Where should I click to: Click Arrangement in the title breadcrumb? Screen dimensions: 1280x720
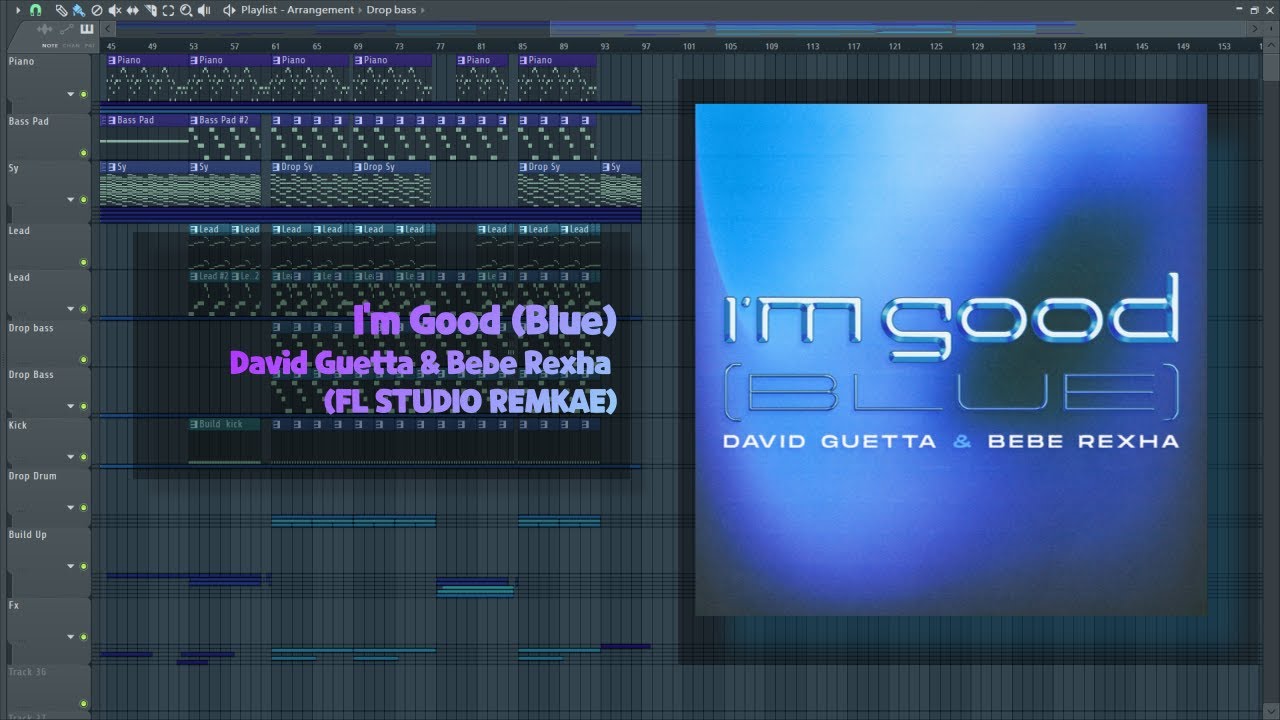320,10
